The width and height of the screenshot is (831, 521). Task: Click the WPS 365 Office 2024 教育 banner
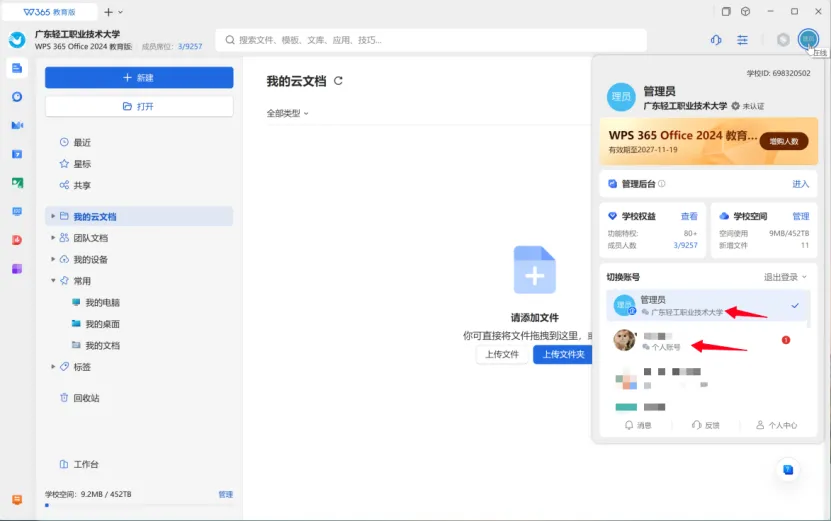click(x=709, y=142)
